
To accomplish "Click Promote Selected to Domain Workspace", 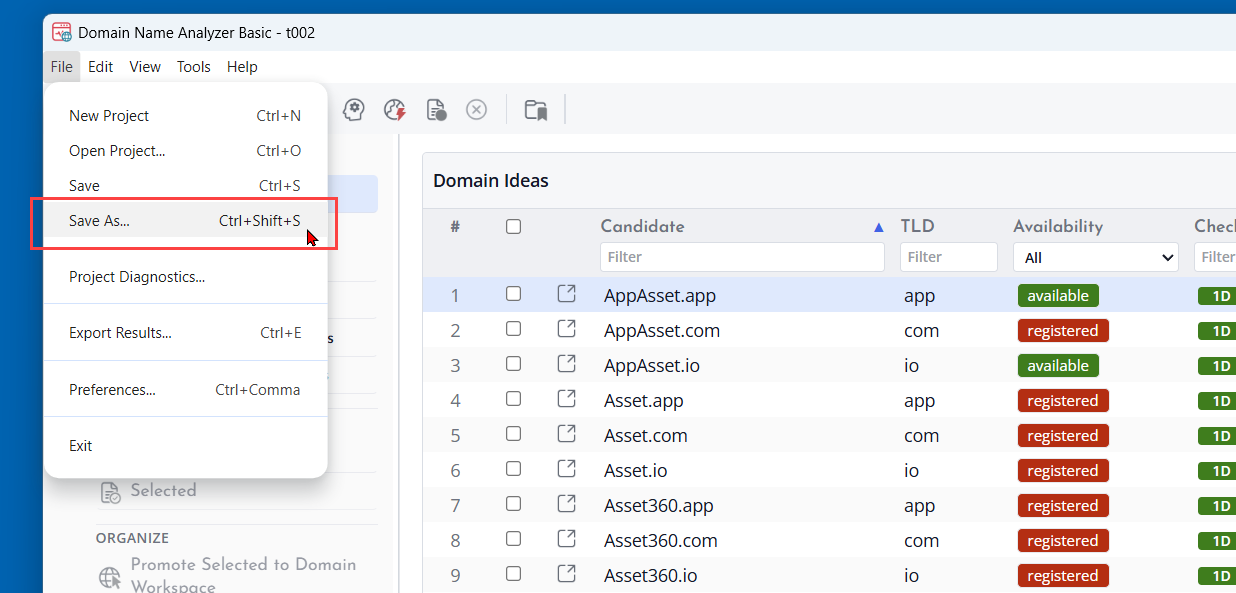I will point(243,575).
